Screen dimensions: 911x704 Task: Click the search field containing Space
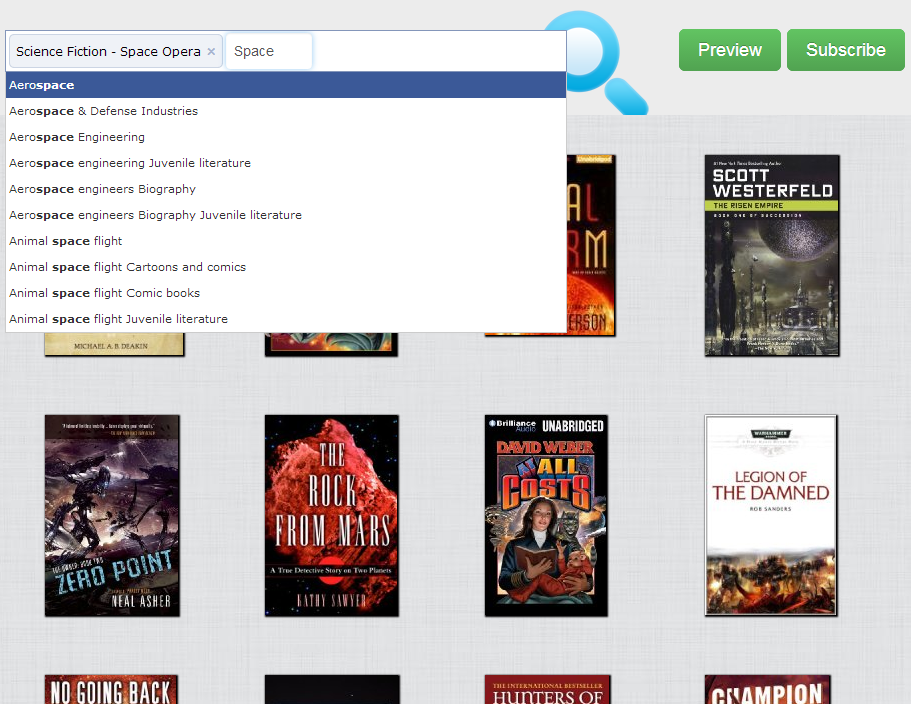click(269, 52)
